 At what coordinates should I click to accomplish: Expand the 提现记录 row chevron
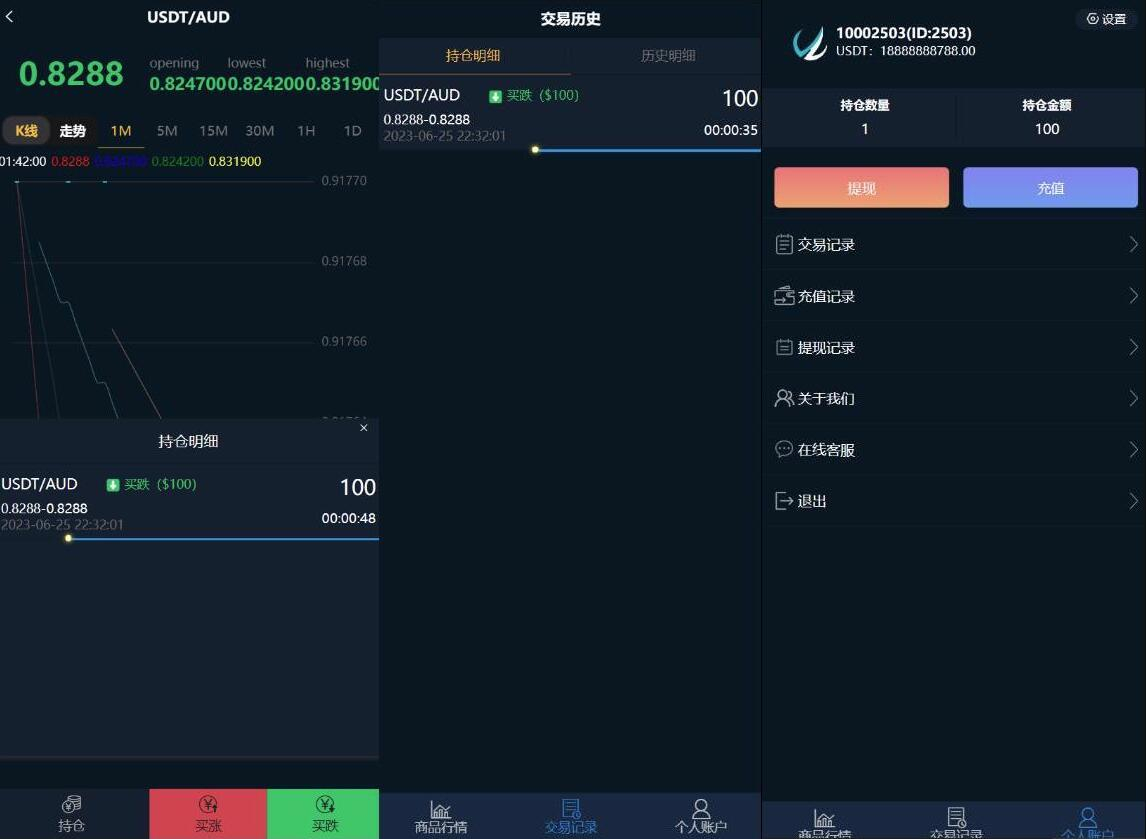coord(1133,347)
